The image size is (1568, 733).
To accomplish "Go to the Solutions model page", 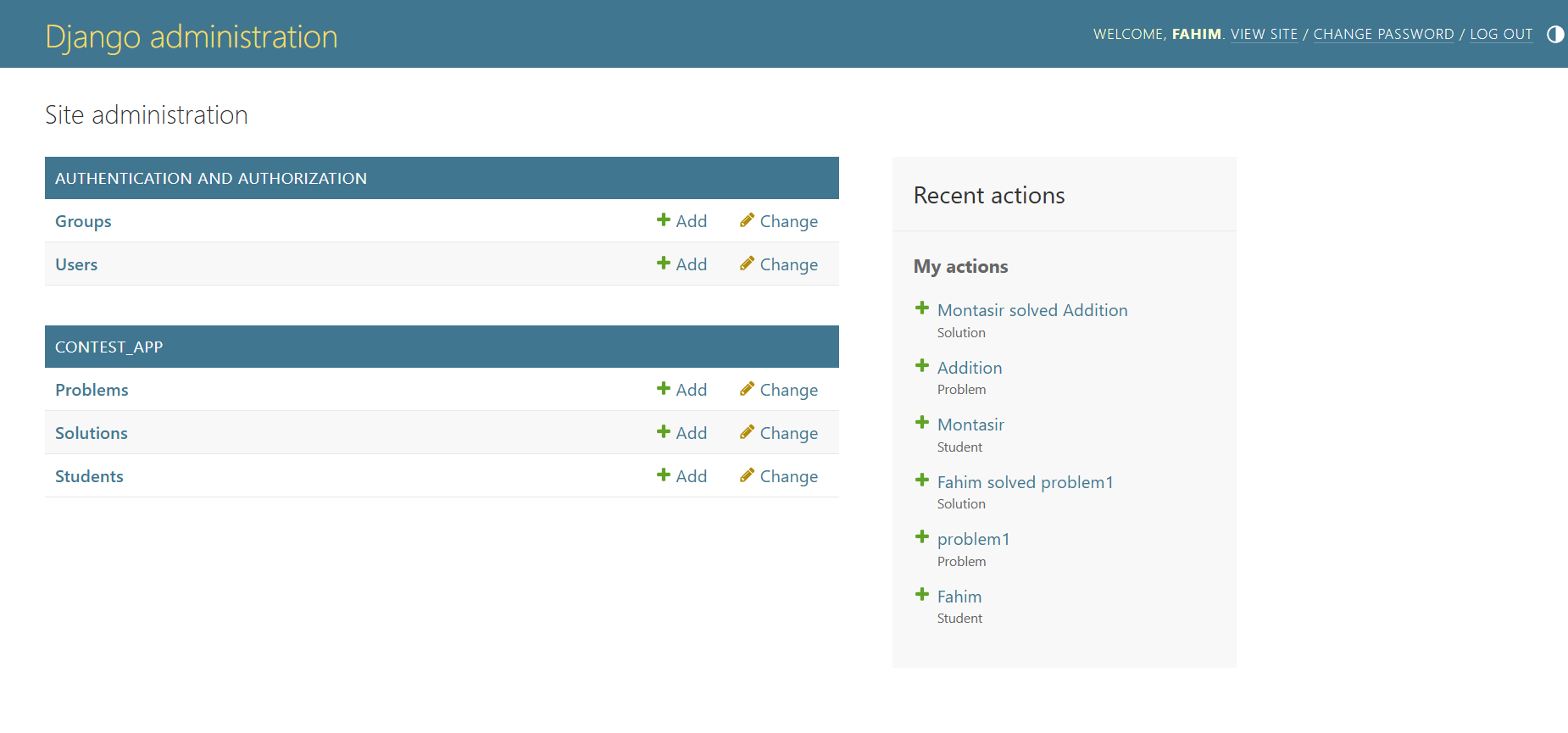I will (x=92, y=433).
